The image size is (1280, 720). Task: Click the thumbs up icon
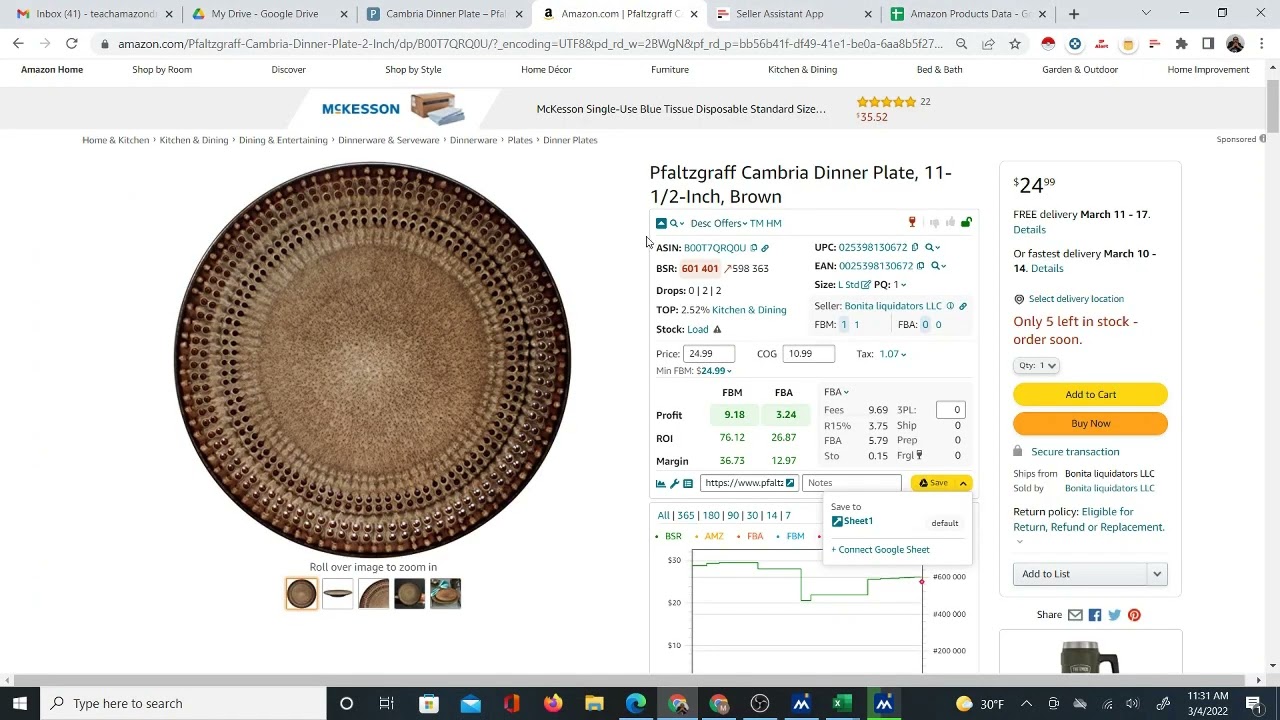(x=950, y=222)
